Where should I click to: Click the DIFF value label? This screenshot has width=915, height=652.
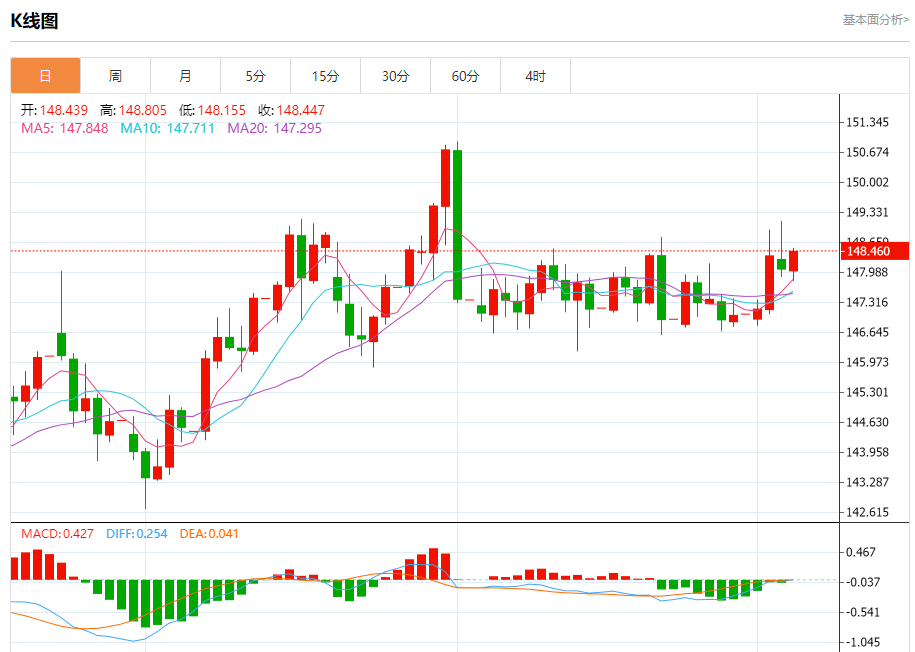(137, 534)
